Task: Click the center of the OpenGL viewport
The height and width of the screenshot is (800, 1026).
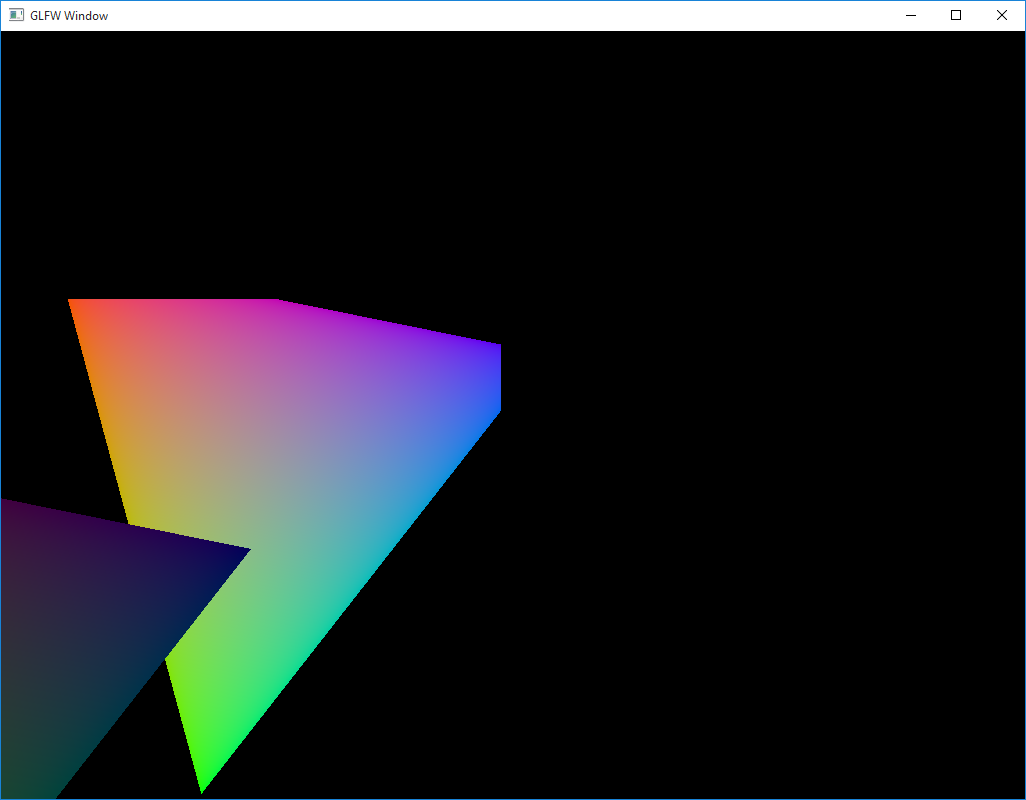Action: (x=513, y=415)
